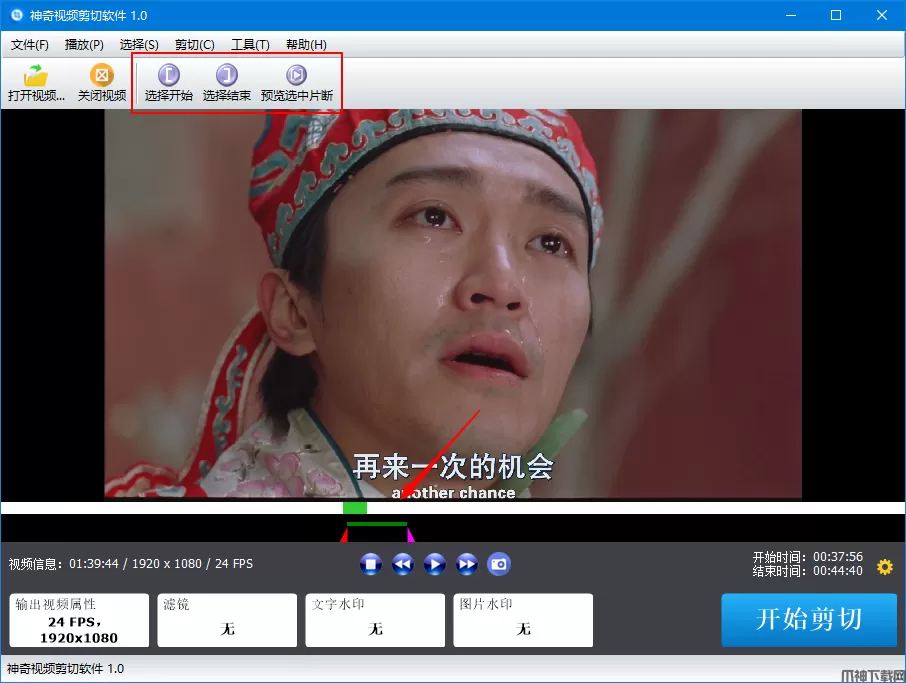This screenshot has height=683, width=906.
Task: Open the 滤镜 filter panel
Action: pos(227,620)
